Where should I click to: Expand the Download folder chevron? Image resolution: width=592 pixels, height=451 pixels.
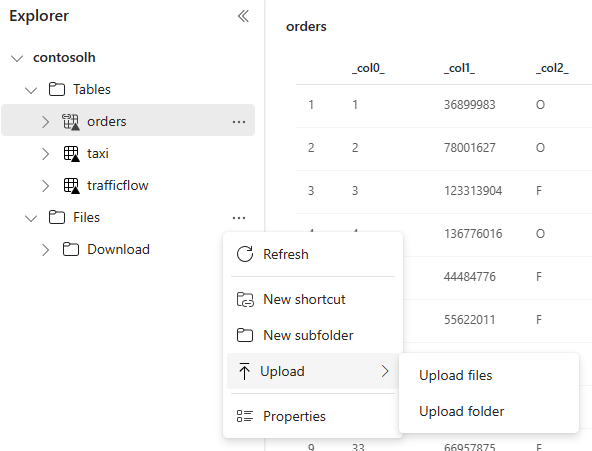pos(45,250)
